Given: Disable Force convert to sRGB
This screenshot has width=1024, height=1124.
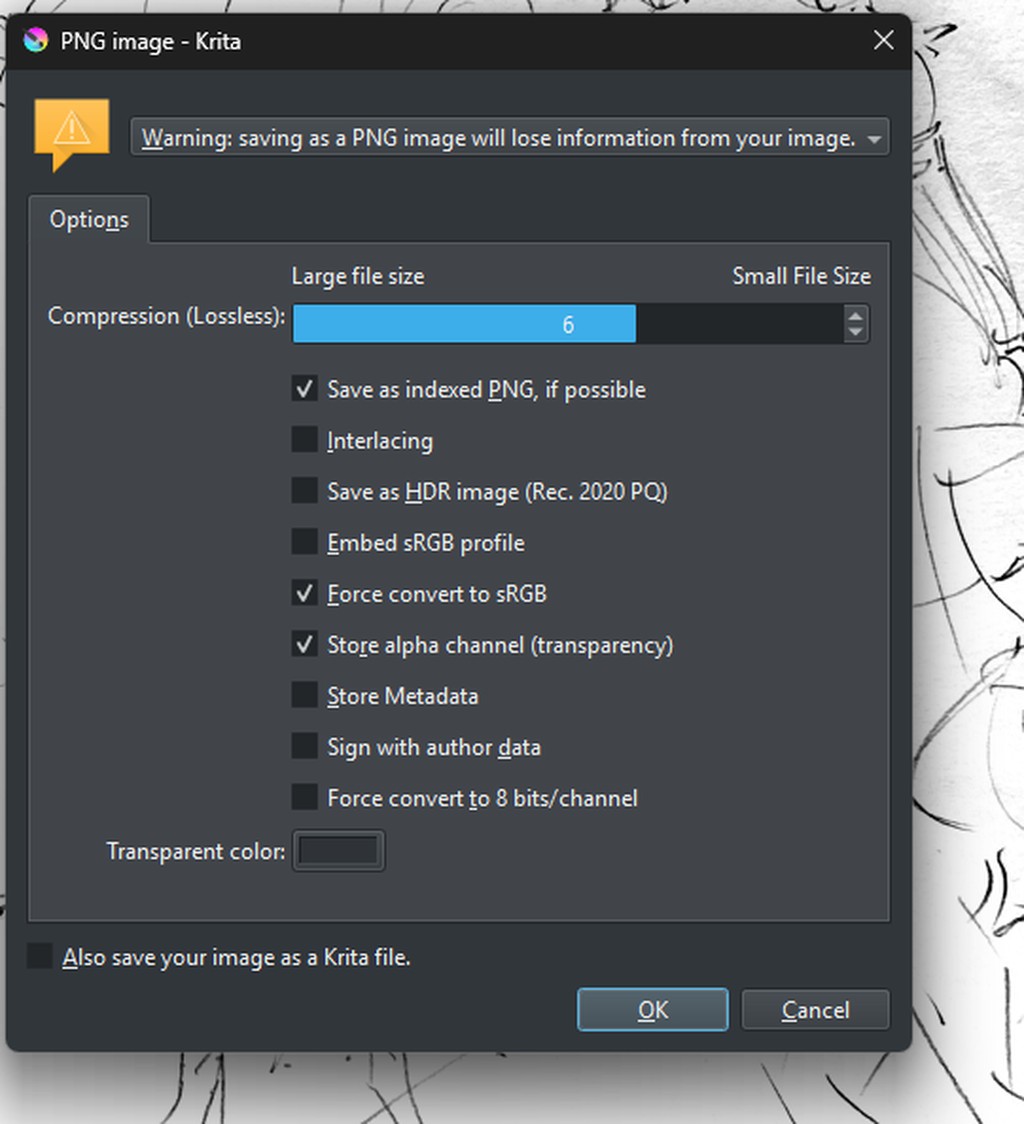Looking at the screenshot, I should tap(305, 593).
